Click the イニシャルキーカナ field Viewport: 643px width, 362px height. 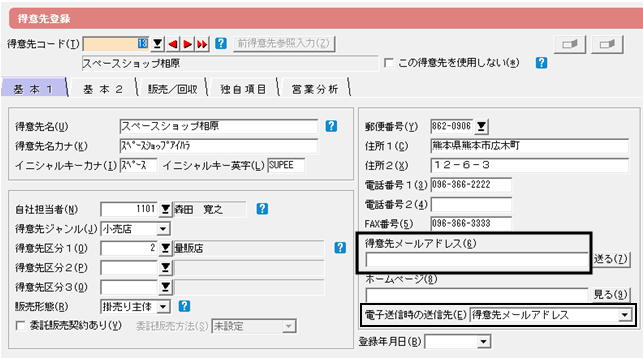coord(138,165)
